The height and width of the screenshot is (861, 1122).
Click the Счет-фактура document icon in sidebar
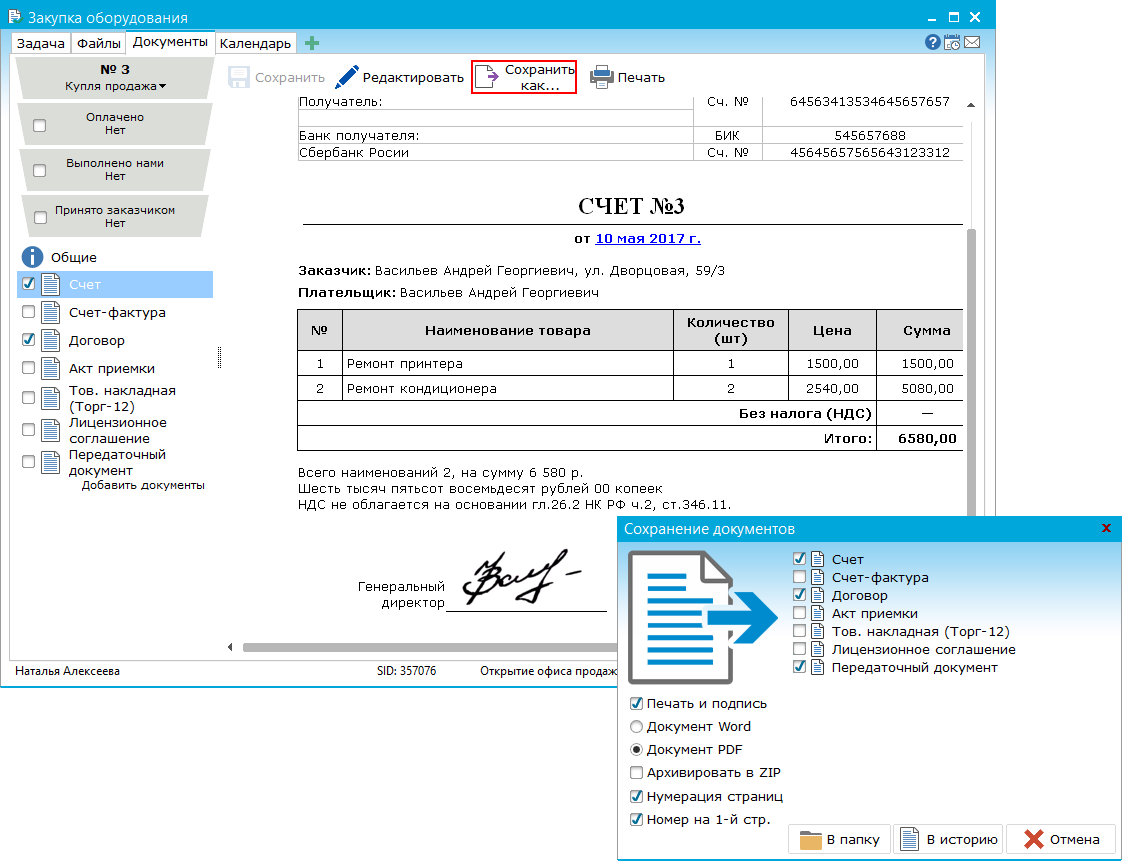click(50, 312)
